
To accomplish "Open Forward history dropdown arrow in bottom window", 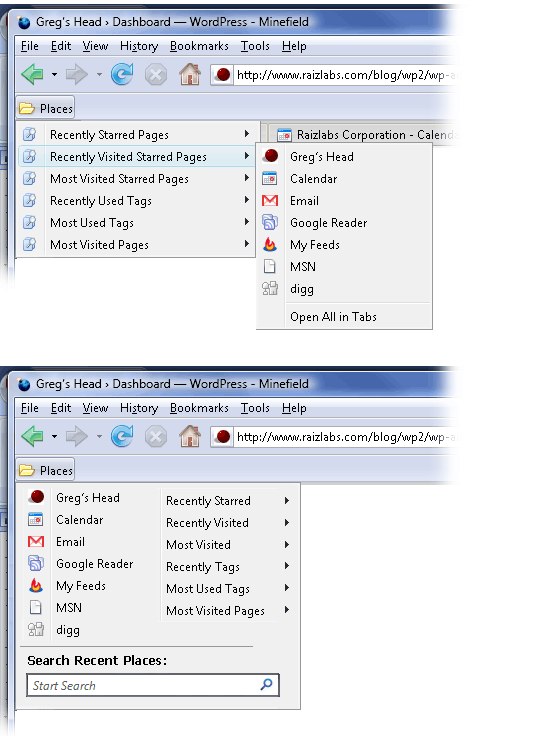I will point(99,437).
